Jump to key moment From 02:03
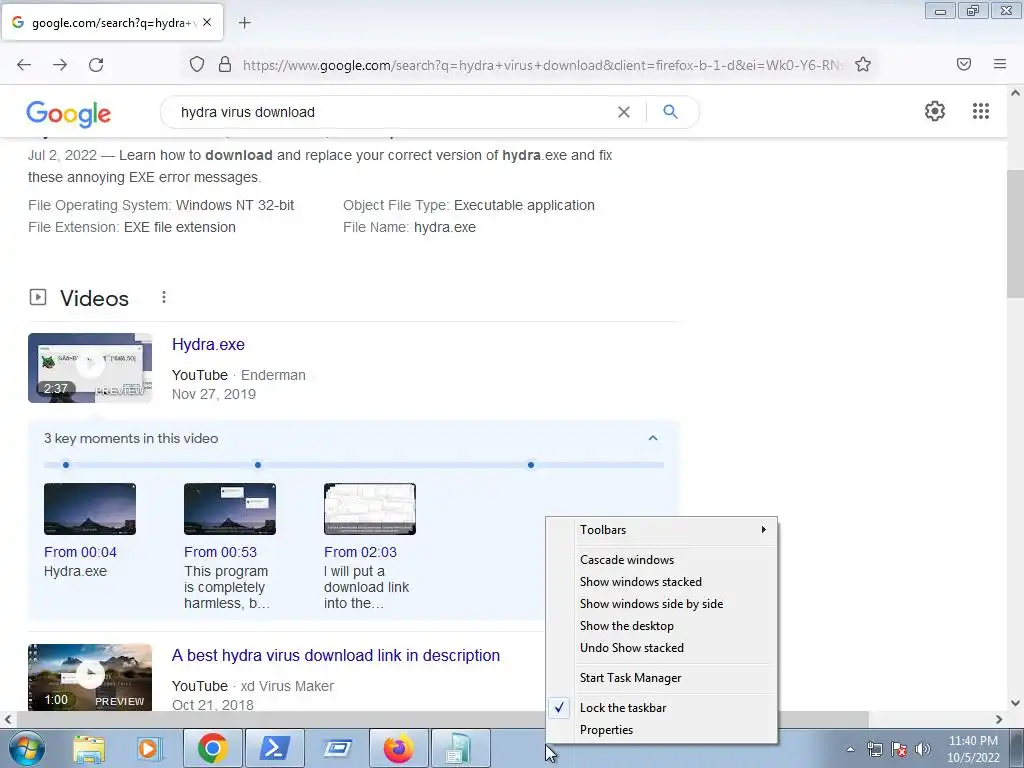This screenshot has height=768, width=1024. (x=360, y=552)
